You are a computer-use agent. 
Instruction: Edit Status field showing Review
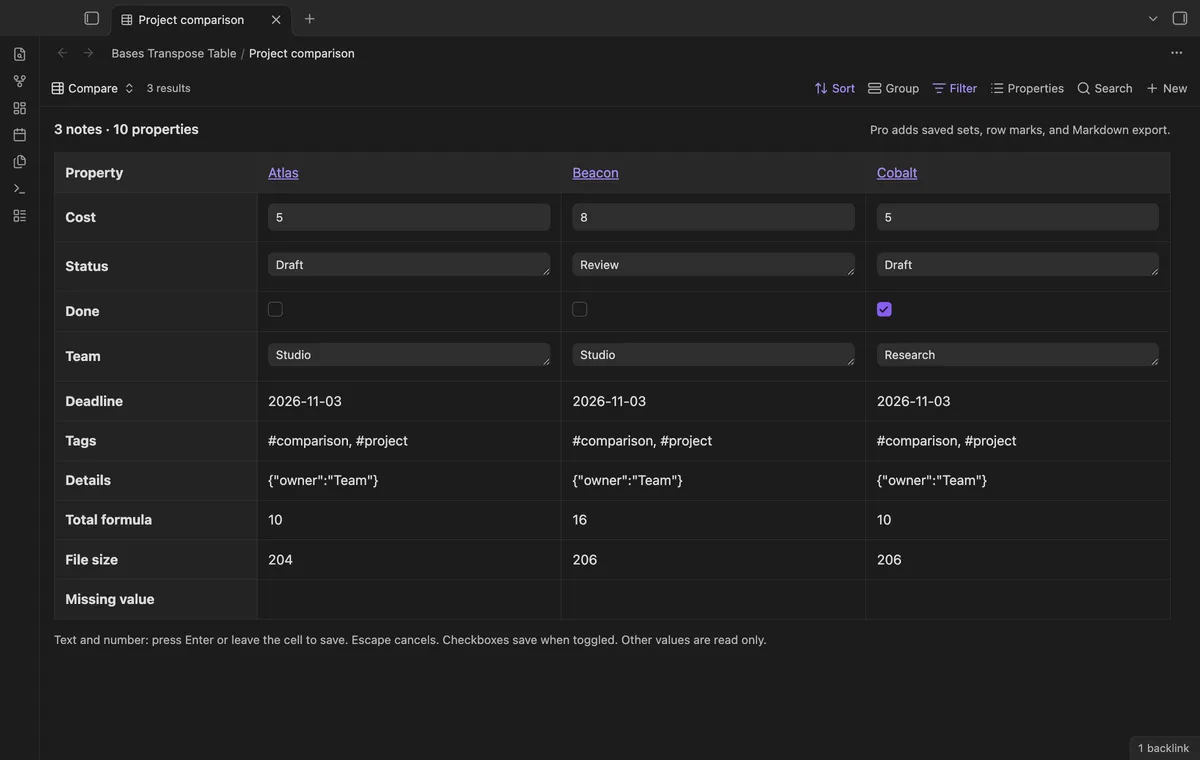pyautogui.click(x=714, y=265)
